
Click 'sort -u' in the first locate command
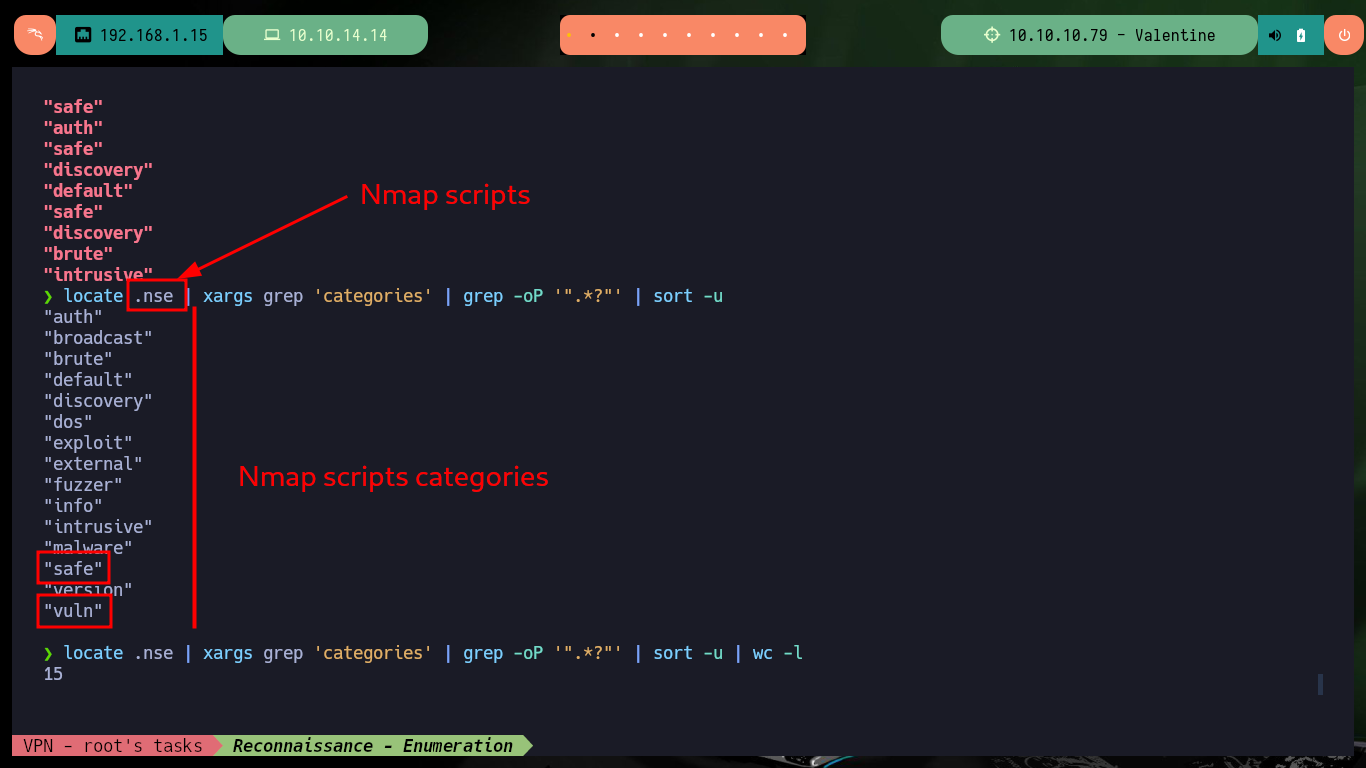[x=688, y=296]
